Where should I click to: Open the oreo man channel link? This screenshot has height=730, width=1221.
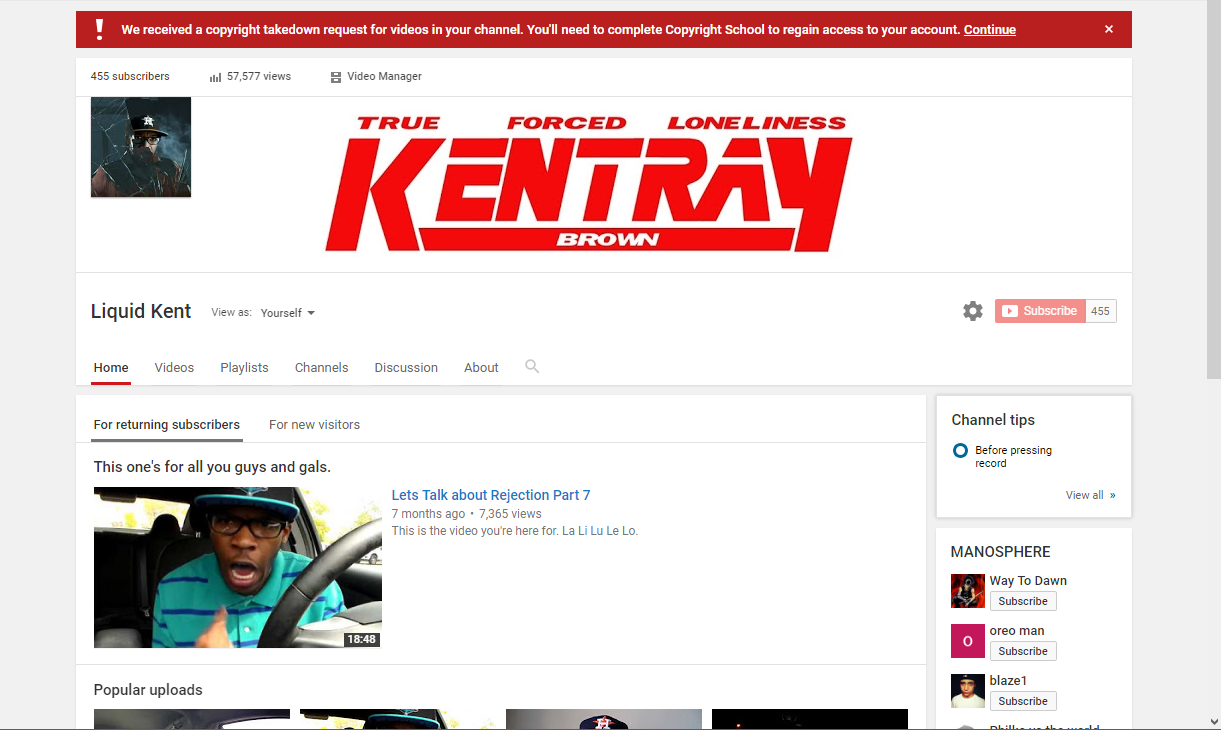(x=1017, y=631)
